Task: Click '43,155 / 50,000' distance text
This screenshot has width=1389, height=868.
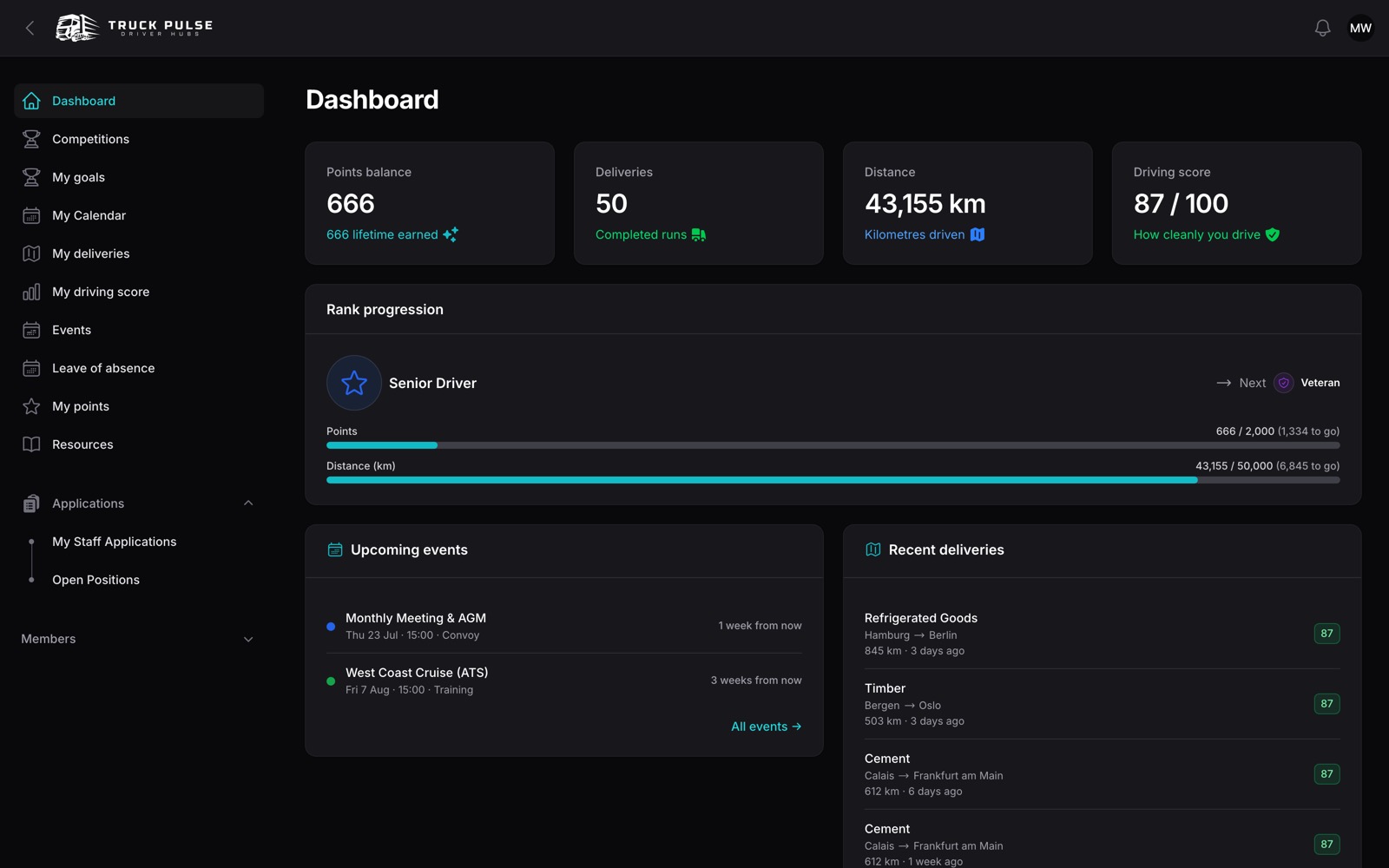Action: tap(1234, 466)
